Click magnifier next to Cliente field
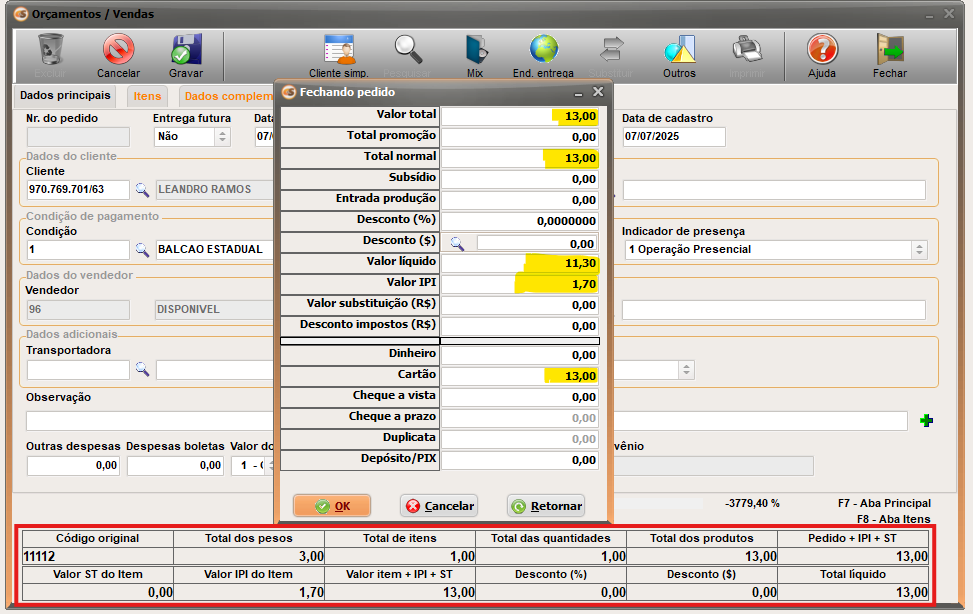 click(x=142, y=189)
